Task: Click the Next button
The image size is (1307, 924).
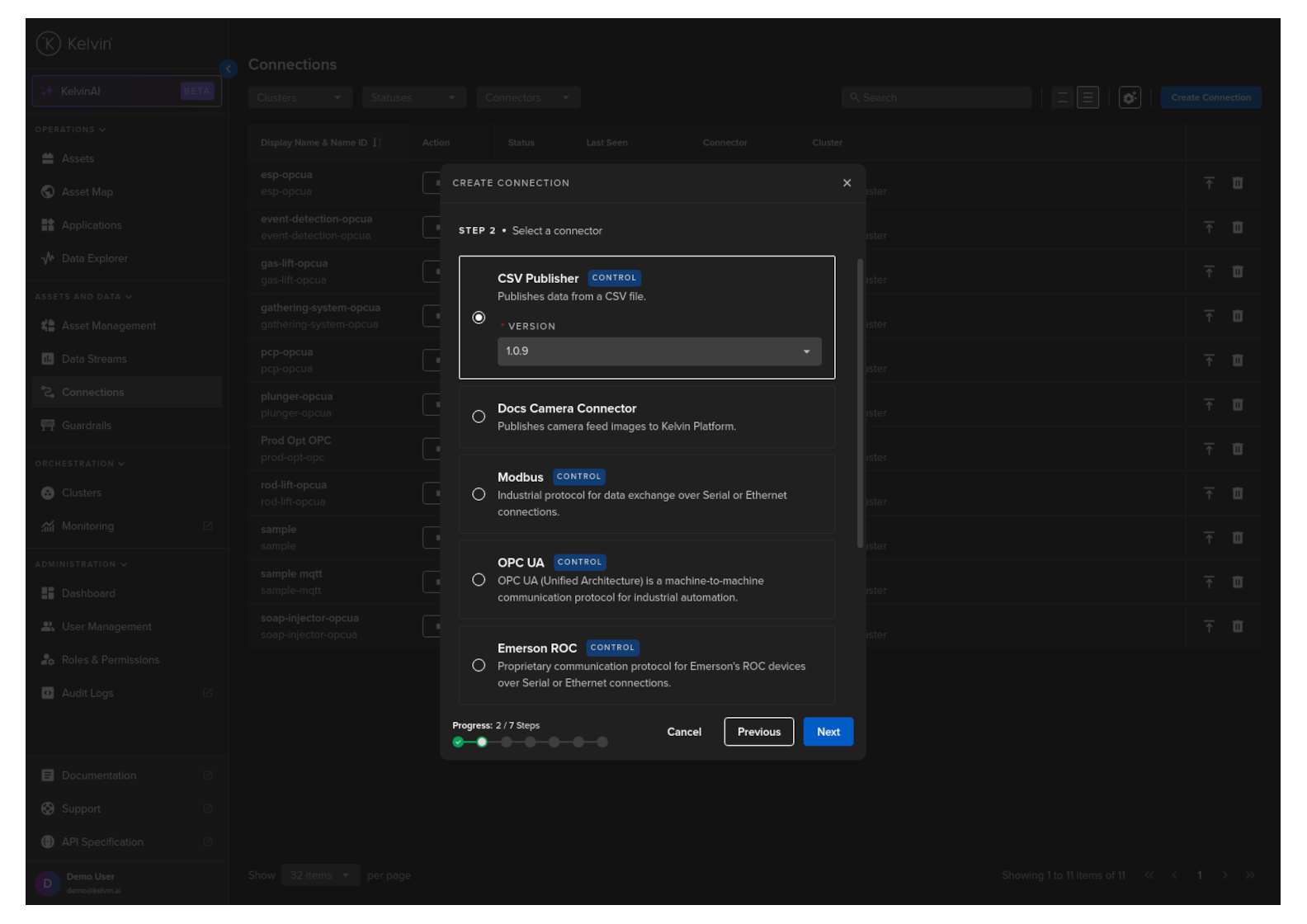Action: click(x=828, y=732)
